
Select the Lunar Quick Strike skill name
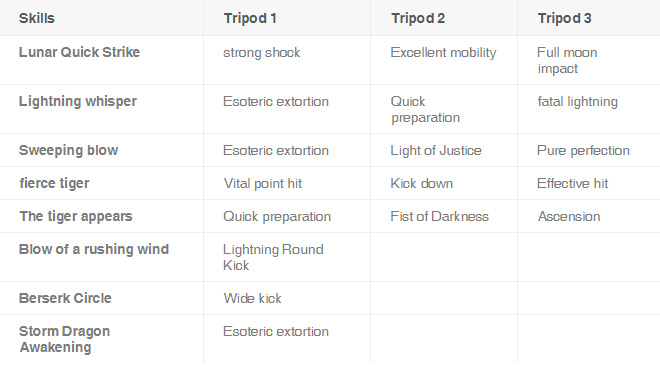pos(79,52)
